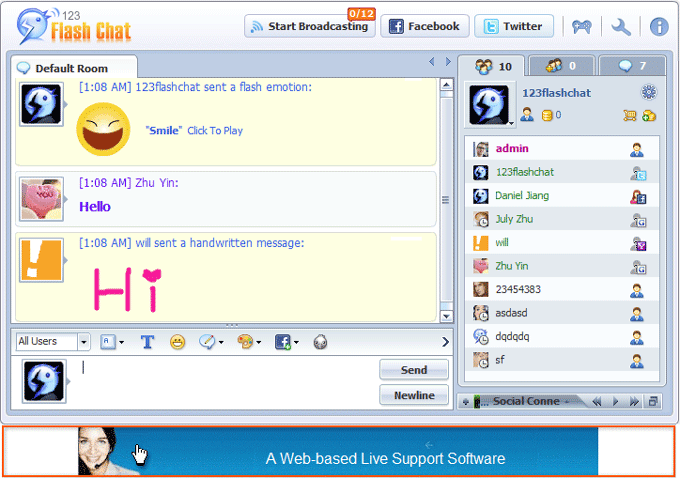Click the info icon in header

pyautogui.click(x=659, y=27)
